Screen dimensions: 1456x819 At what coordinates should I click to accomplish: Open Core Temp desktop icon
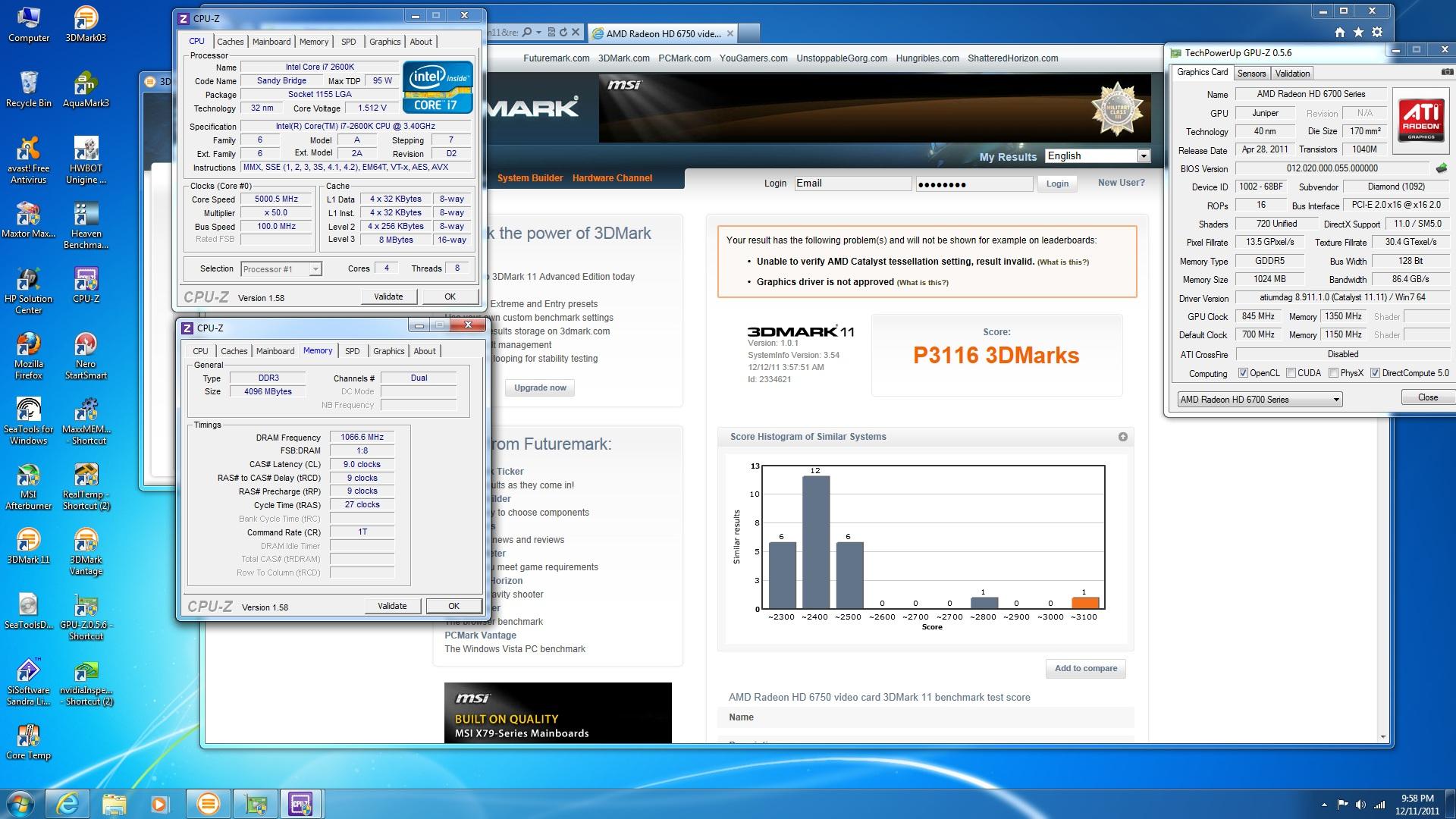(x=29, y=742)
